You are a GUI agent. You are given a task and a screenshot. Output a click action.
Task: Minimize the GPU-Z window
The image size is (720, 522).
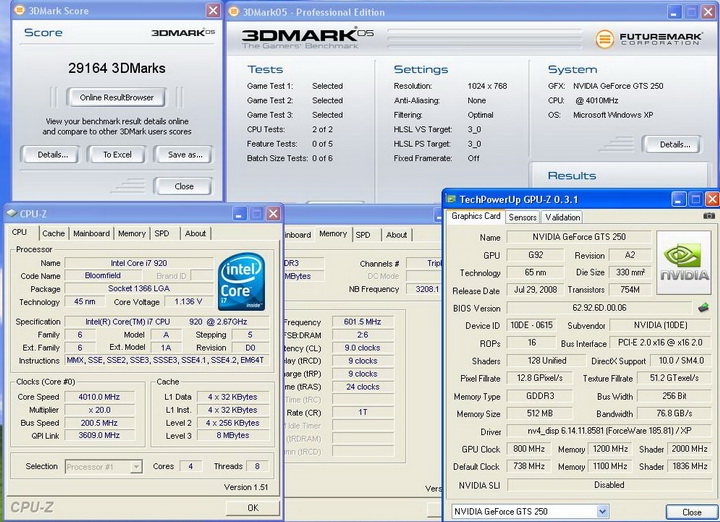[679, 199]
